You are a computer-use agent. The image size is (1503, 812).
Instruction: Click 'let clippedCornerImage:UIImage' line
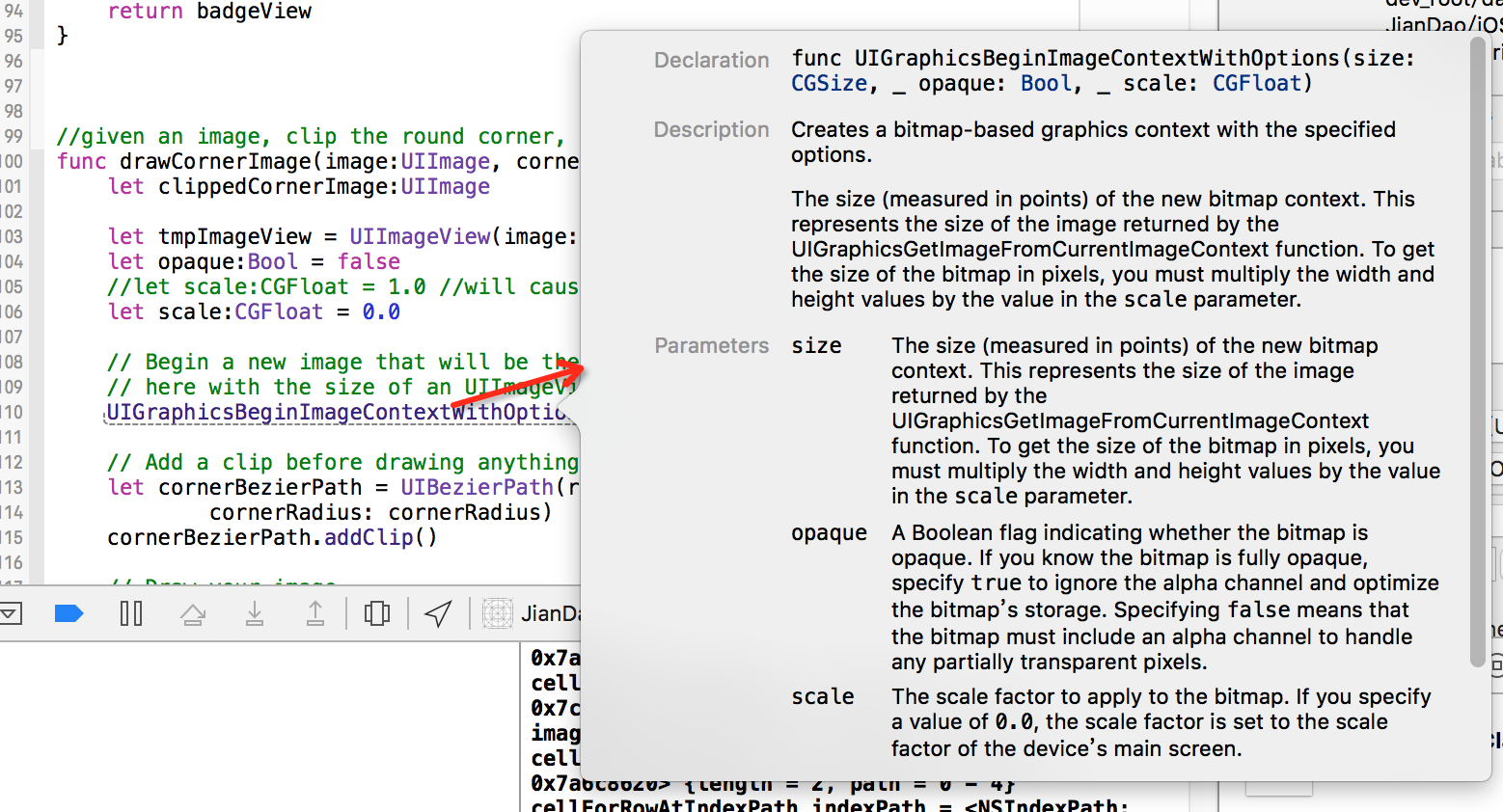299,186
